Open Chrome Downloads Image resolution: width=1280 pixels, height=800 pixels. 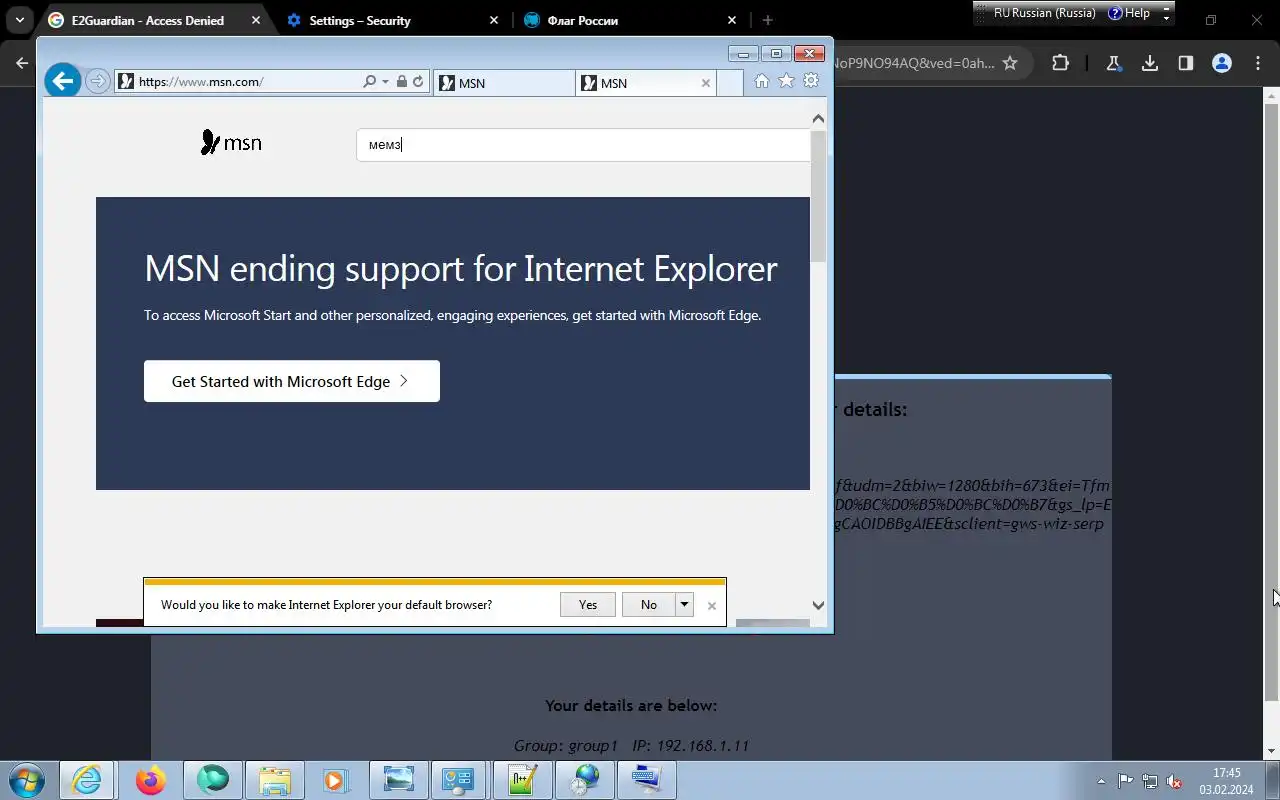click(1150, 63)
